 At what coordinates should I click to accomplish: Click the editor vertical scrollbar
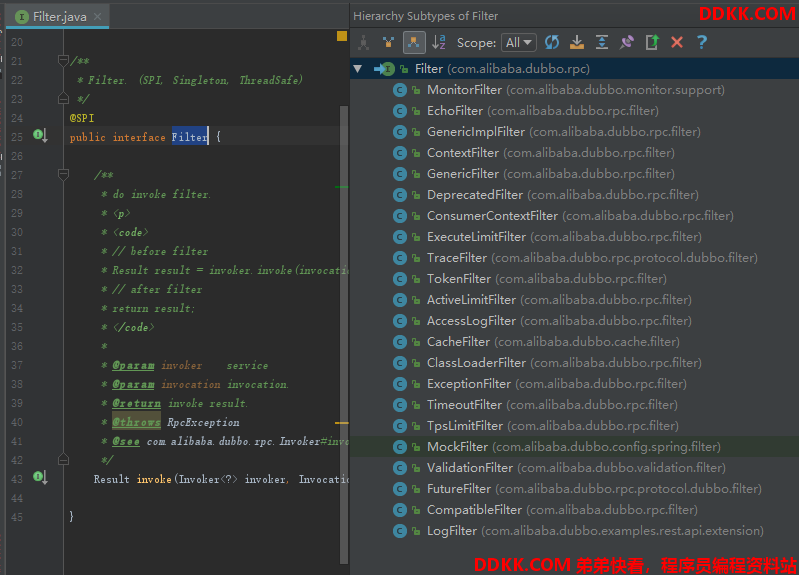click(x=344, y=335)
